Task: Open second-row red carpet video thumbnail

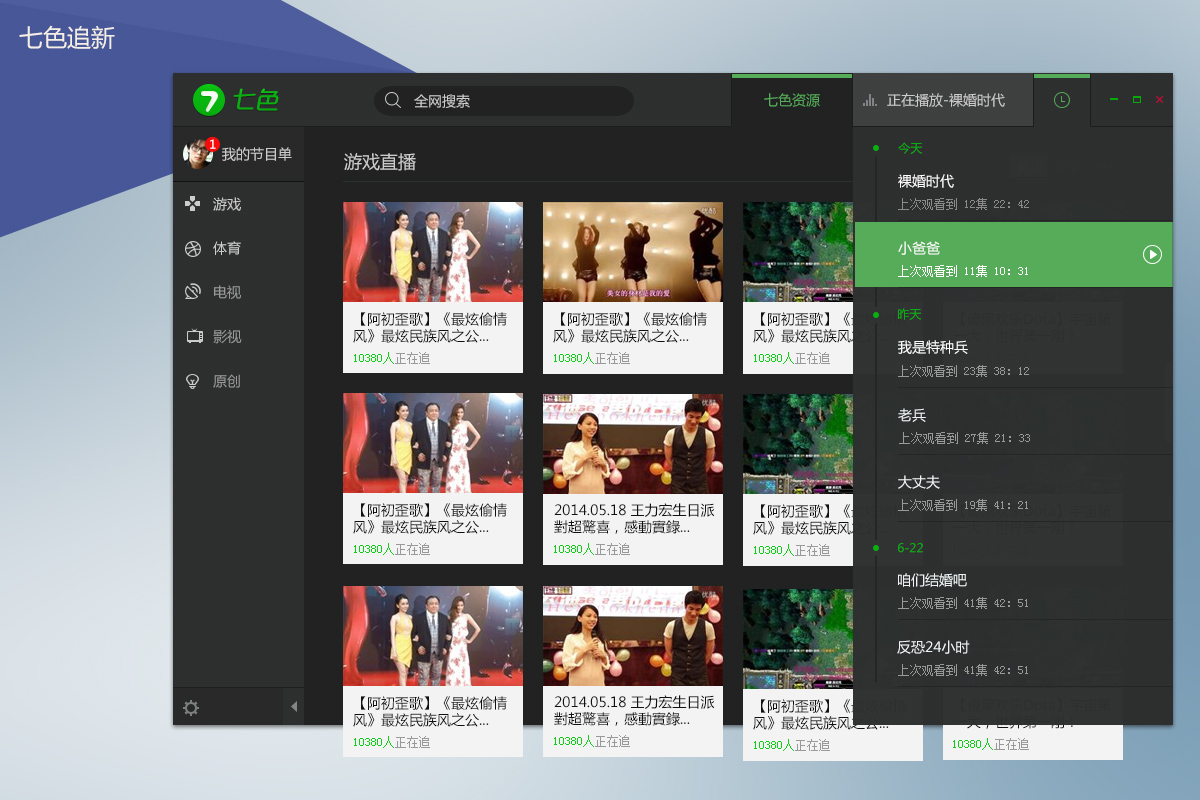Action: click(433, 443)
